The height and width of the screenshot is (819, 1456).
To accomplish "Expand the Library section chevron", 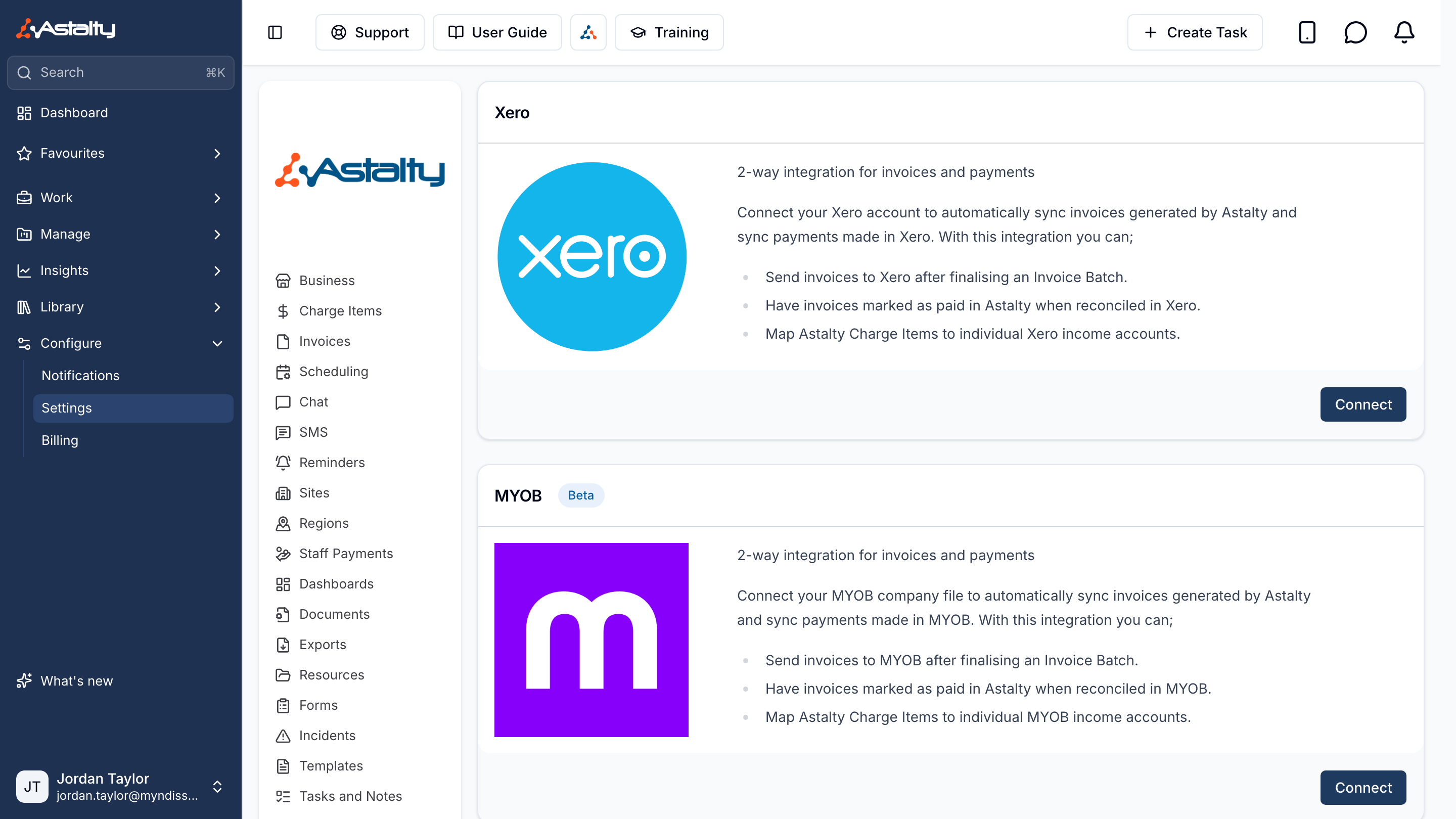I will point(217,307).
